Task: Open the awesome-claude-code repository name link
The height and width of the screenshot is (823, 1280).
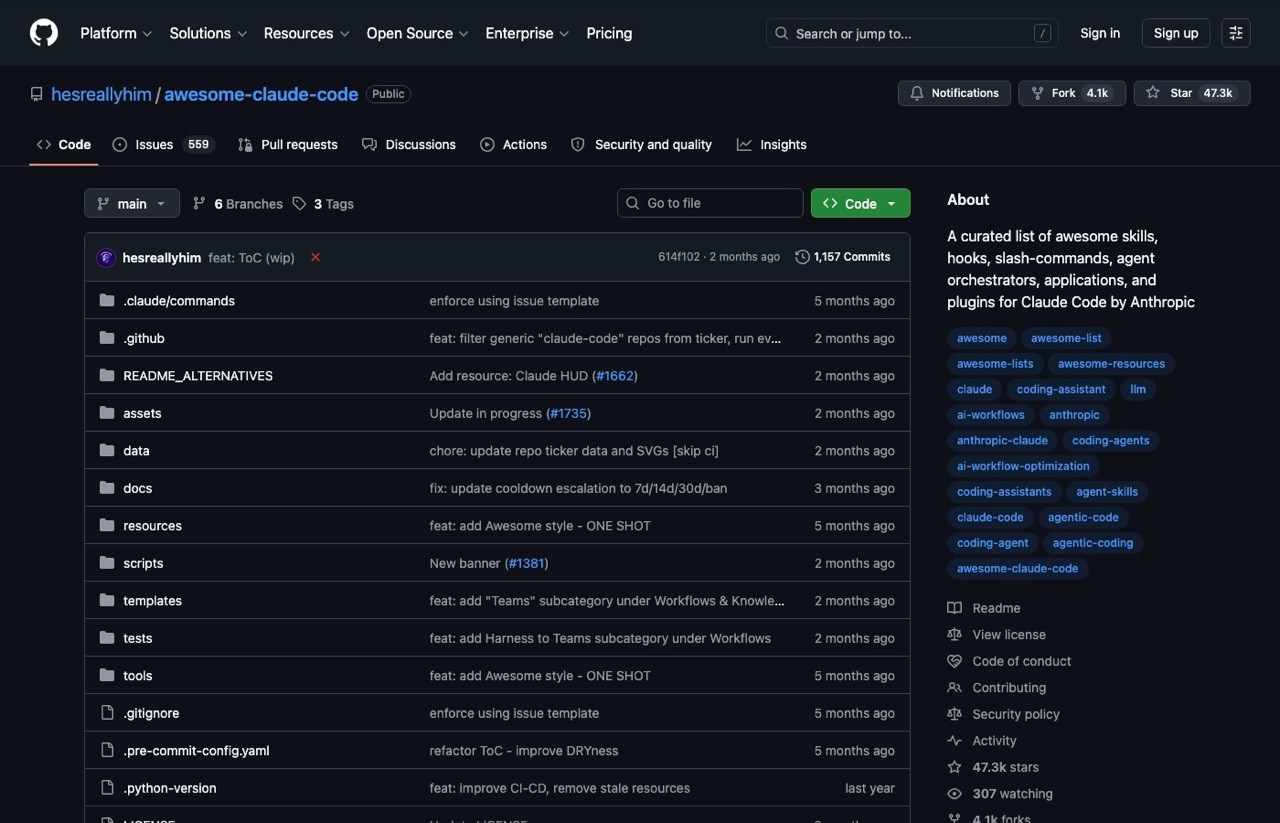Action: click(261, 94)
